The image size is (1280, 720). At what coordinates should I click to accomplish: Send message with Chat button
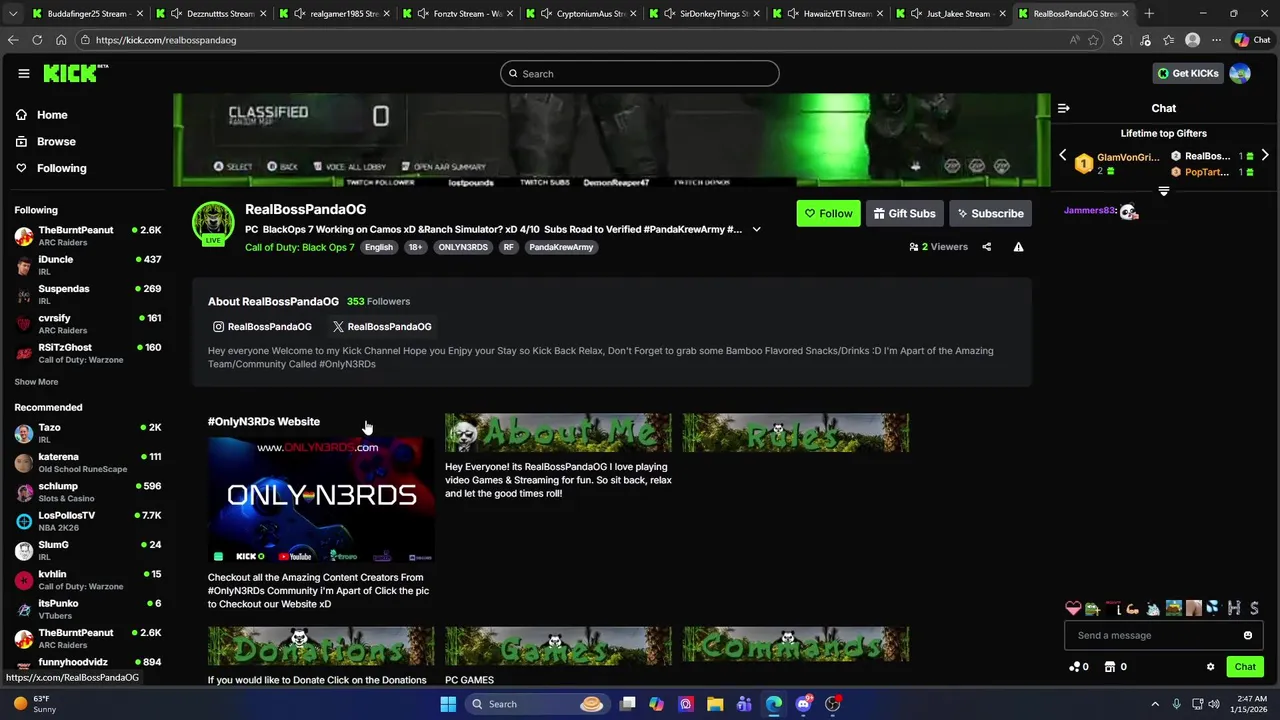click(1245, 667)
